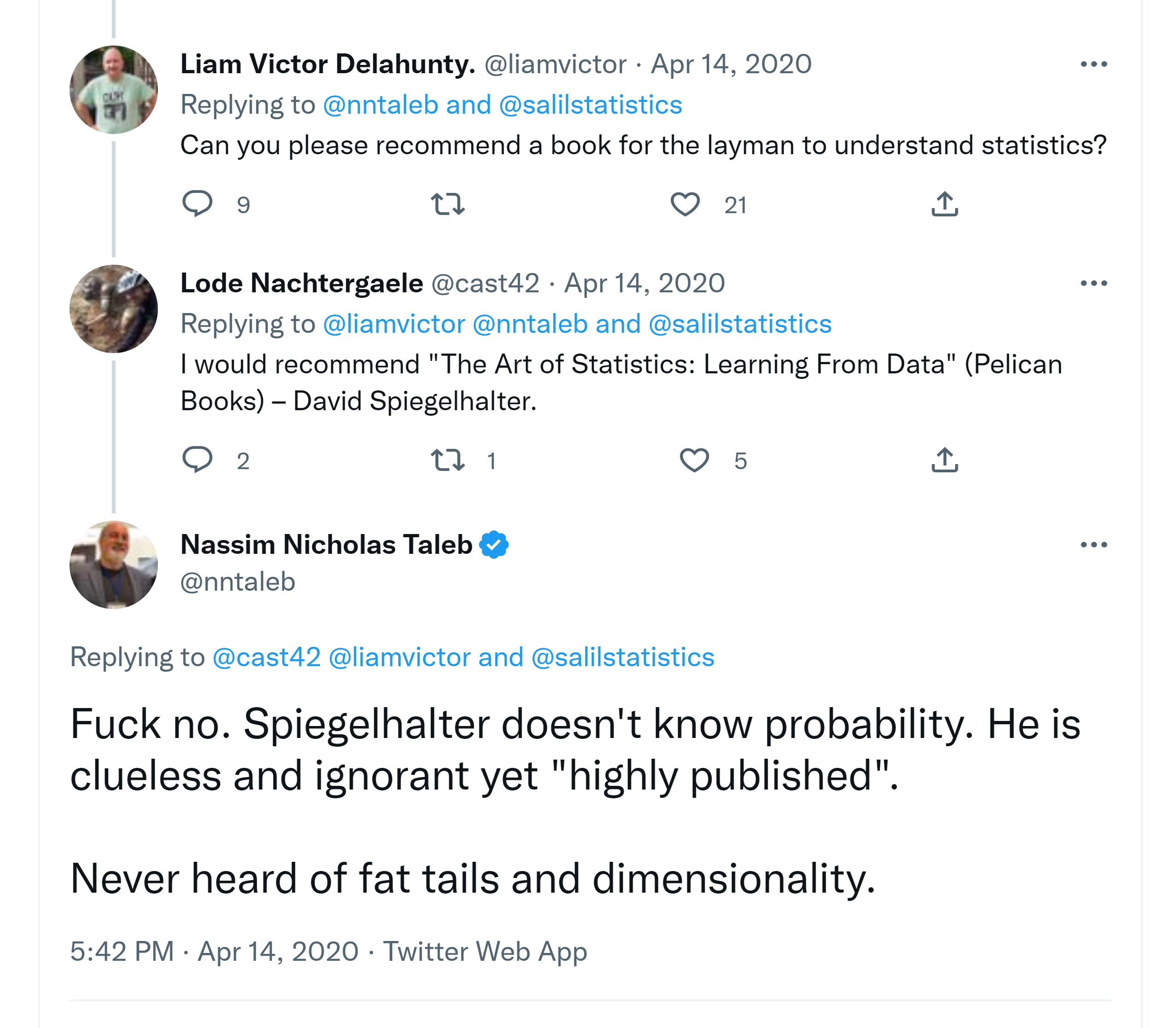Image resolution: width=1176 pixels, height=1028 pixels.
Task: Open more options on Liam's tweet
Action: [1094, 64]
